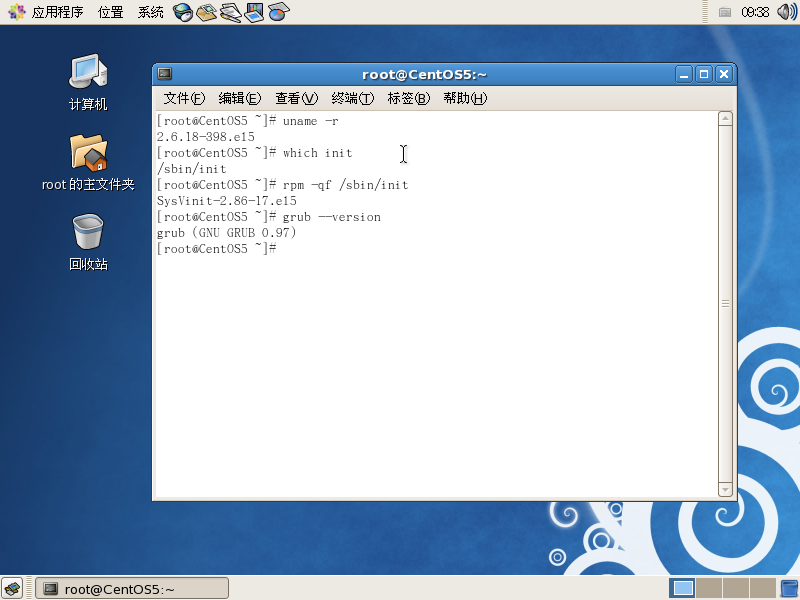
Task: Open the trash applet in bottom panel
Action: pos(789,588)
